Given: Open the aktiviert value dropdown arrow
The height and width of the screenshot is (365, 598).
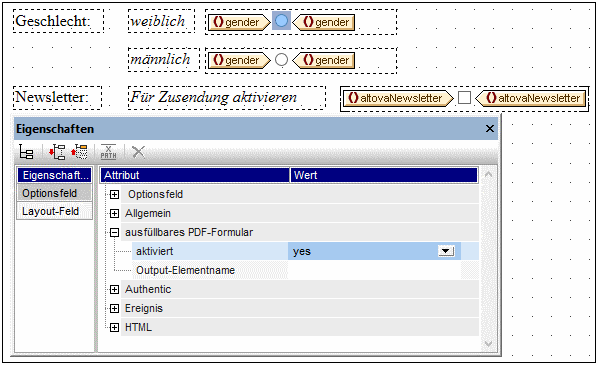Looking at the screenshot, I should point(446,251).
